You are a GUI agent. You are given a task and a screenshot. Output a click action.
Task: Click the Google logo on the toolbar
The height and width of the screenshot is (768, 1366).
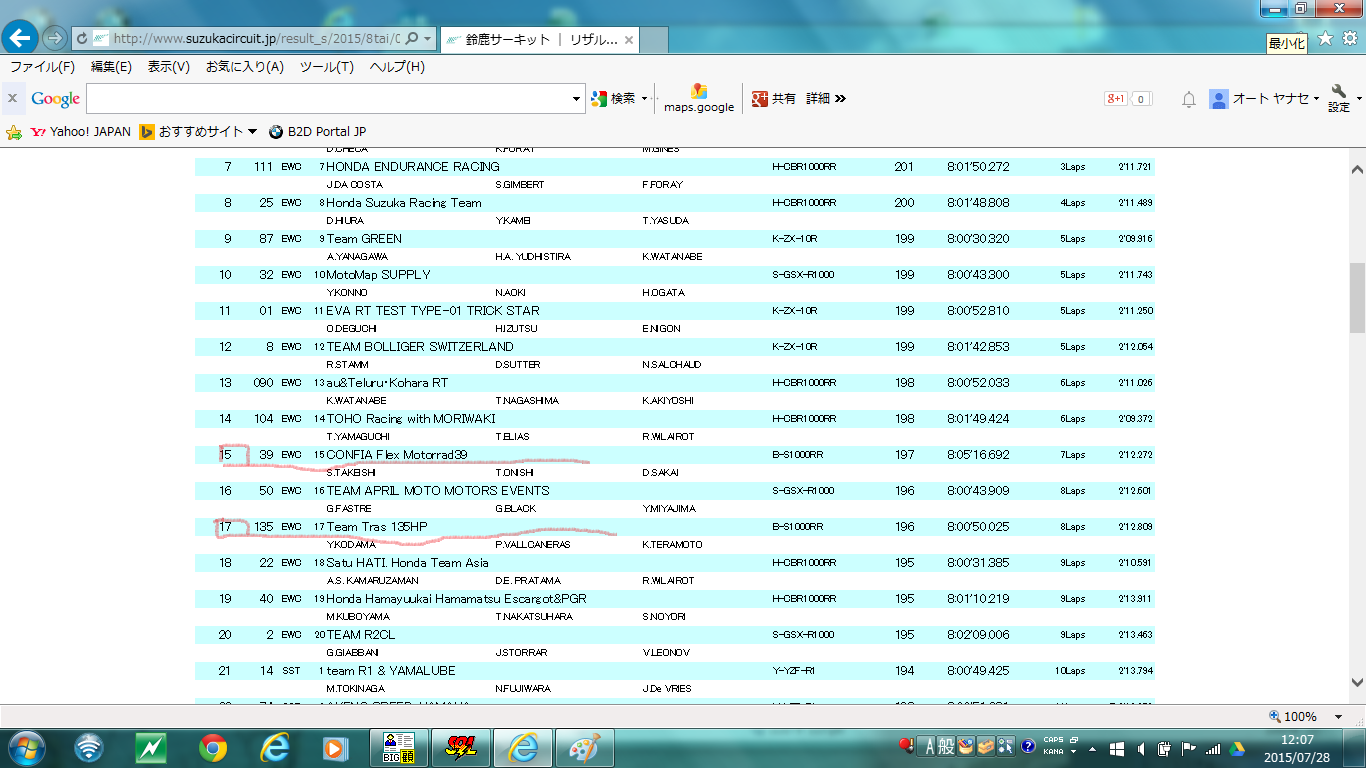(55, 98)
